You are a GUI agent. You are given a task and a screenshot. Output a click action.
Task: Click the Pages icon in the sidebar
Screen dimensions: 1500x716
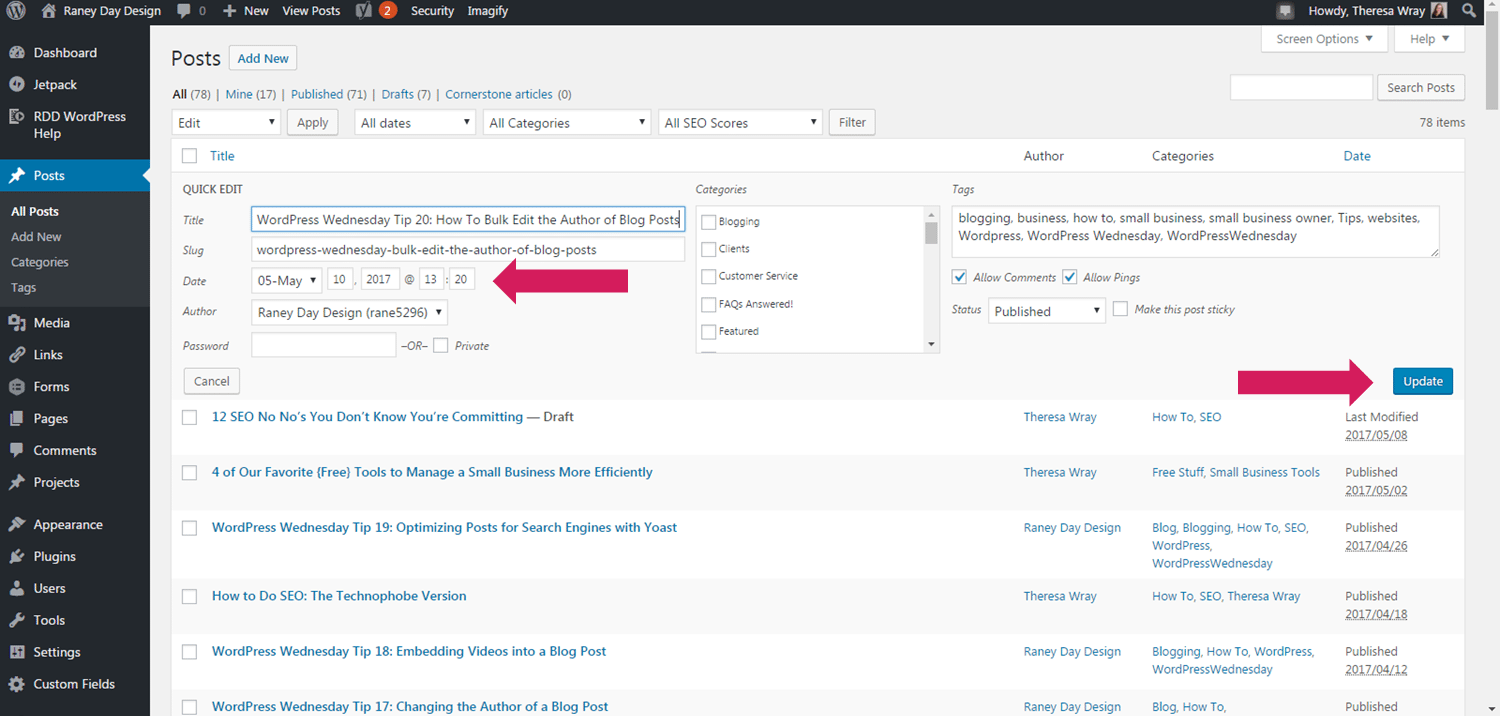tap(17, 419)
